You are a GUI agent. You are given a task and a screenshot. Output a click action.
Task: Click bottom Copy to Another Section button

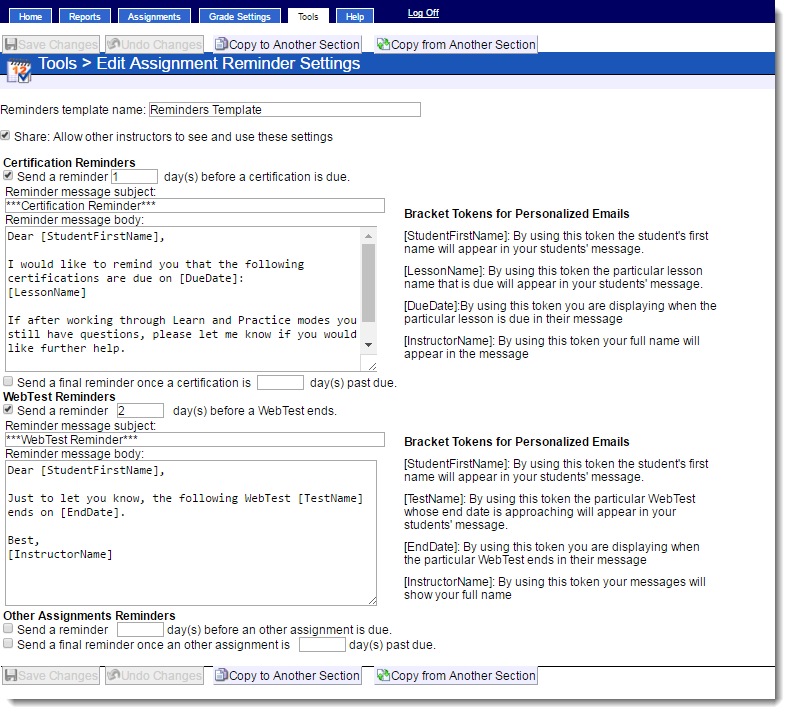tap(287, 675)
